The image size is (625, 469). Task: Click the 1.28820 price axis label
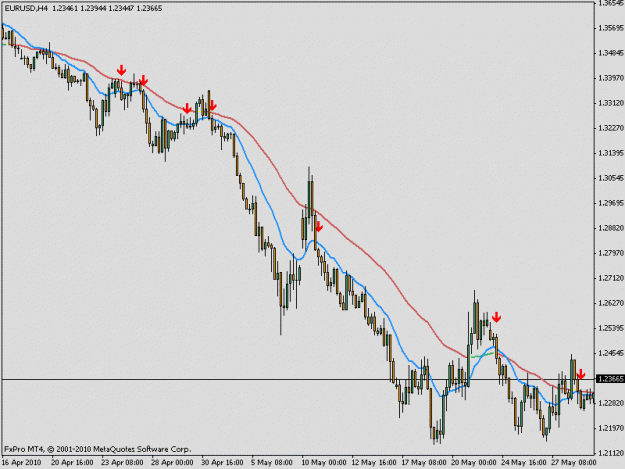tap(611, 228)
